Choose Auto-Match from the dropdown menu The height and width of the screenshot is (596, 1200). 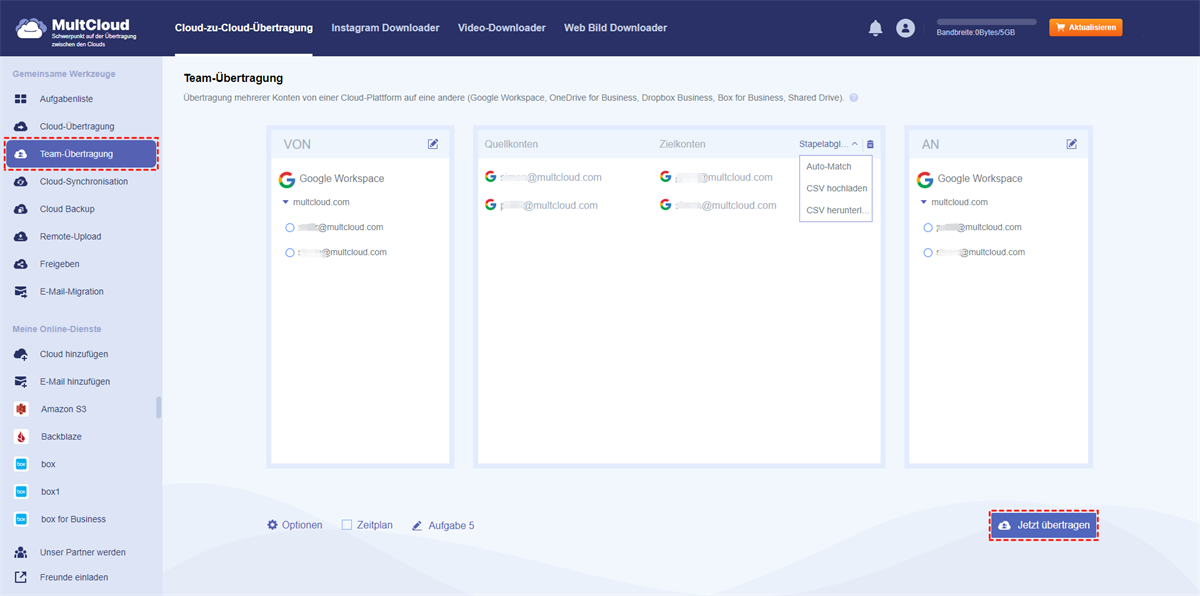(x=828, y=166)
